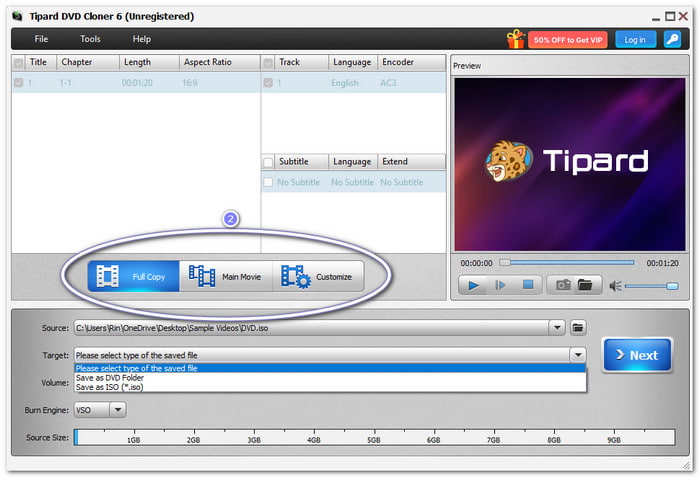Click the Source Size capacity bar
Screen dimensions: 700x478
[374, 437]
